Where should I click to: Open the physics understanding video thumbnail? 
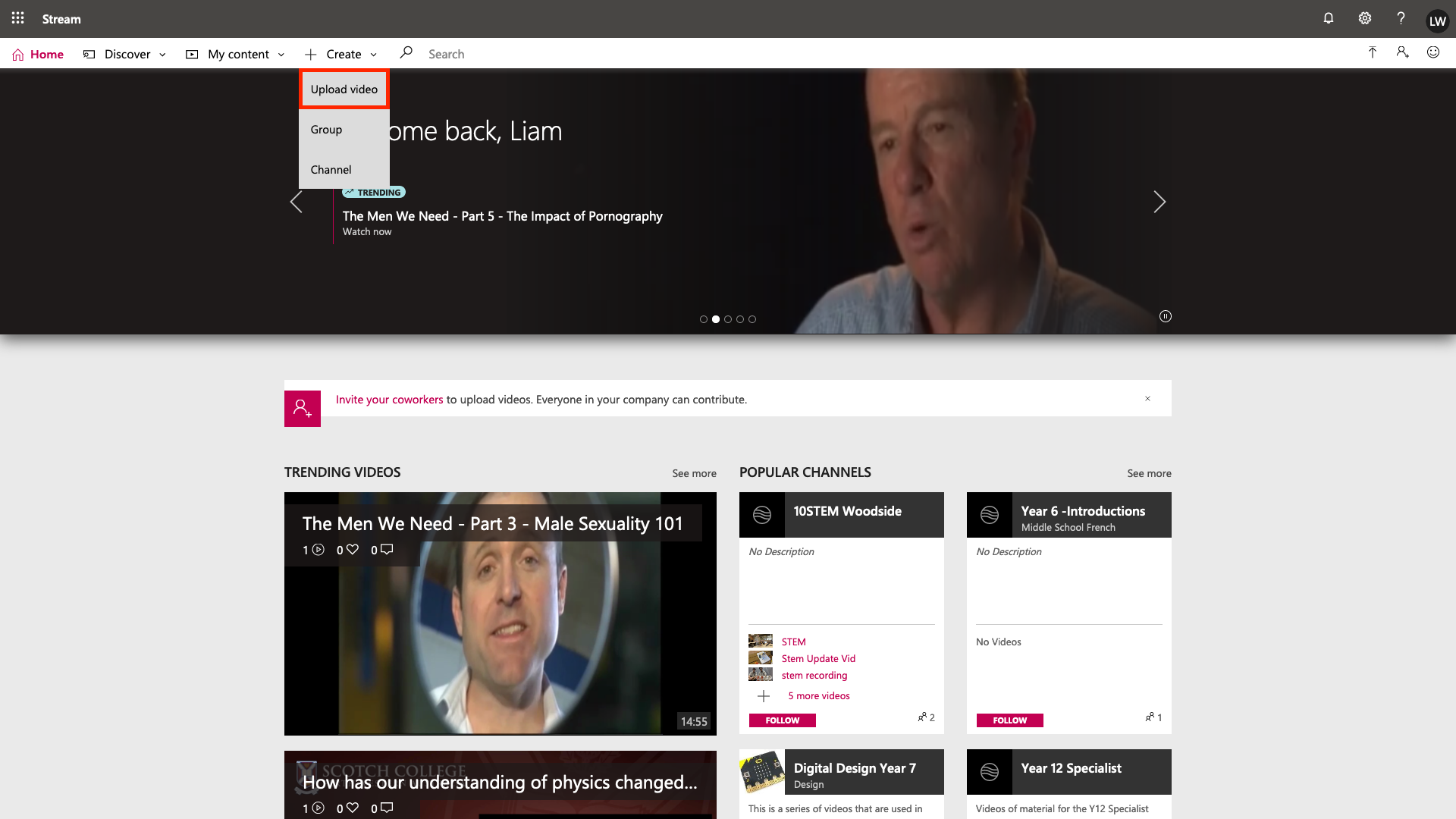click(x=500, y=785)
